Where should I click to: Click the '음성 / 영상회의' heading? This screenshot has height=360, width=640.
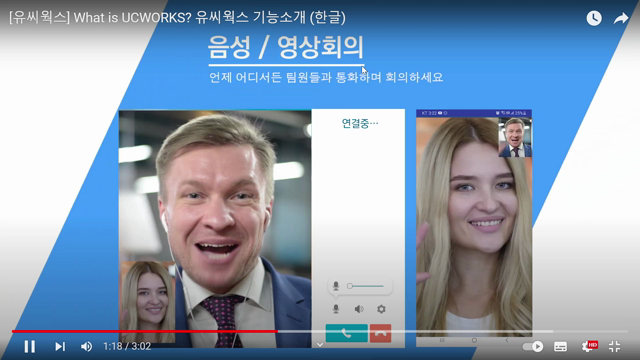tap(285, 47)
